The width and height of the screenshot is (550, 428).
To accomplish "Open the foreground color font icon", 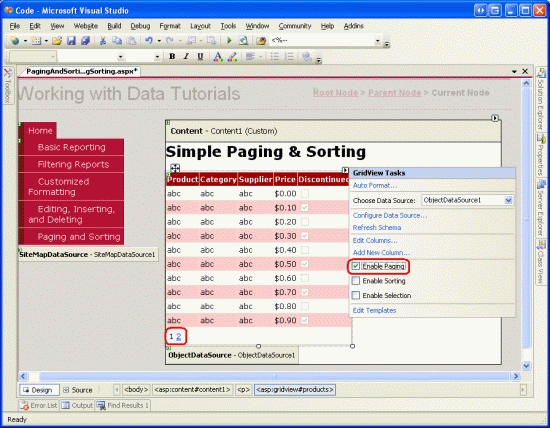I will pyautogui.click(x=218, y=56).
